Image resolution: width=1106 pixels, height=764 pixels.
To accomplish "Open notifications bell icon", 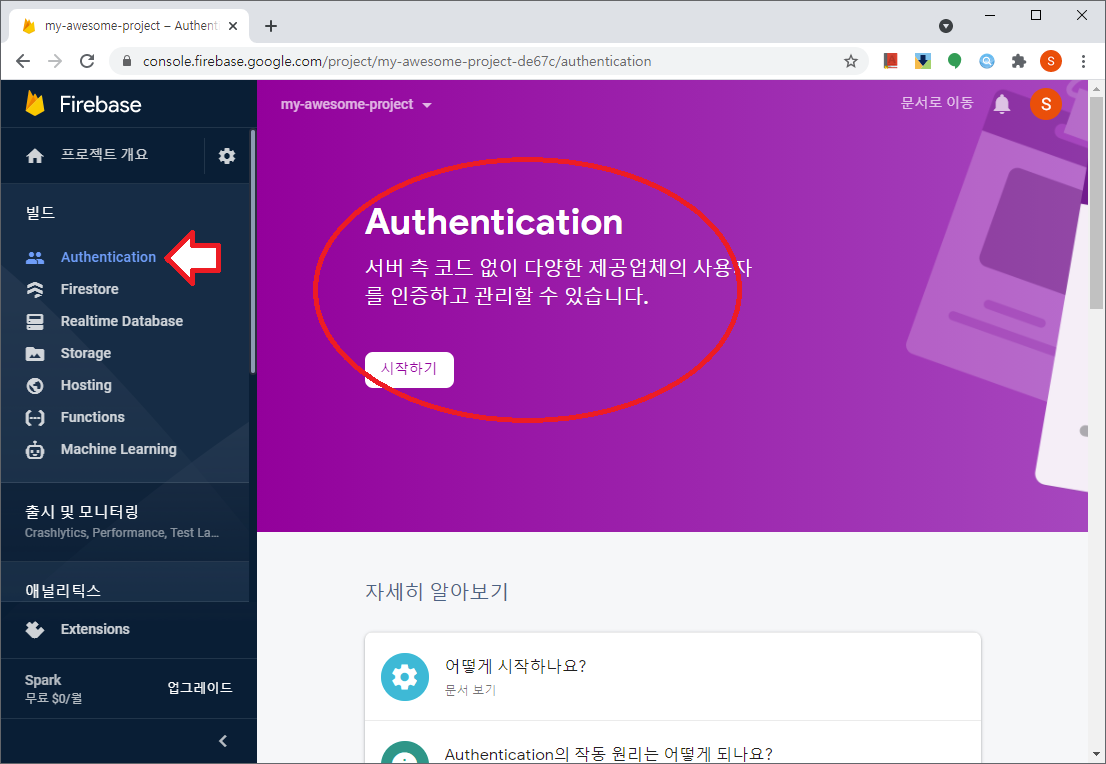I will (1002, 104).
